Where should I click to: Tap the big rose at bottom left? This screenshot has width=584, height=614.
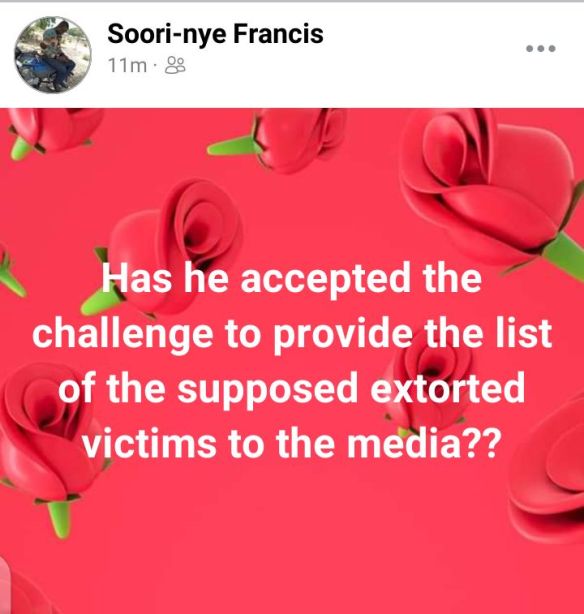coord(47,442)
